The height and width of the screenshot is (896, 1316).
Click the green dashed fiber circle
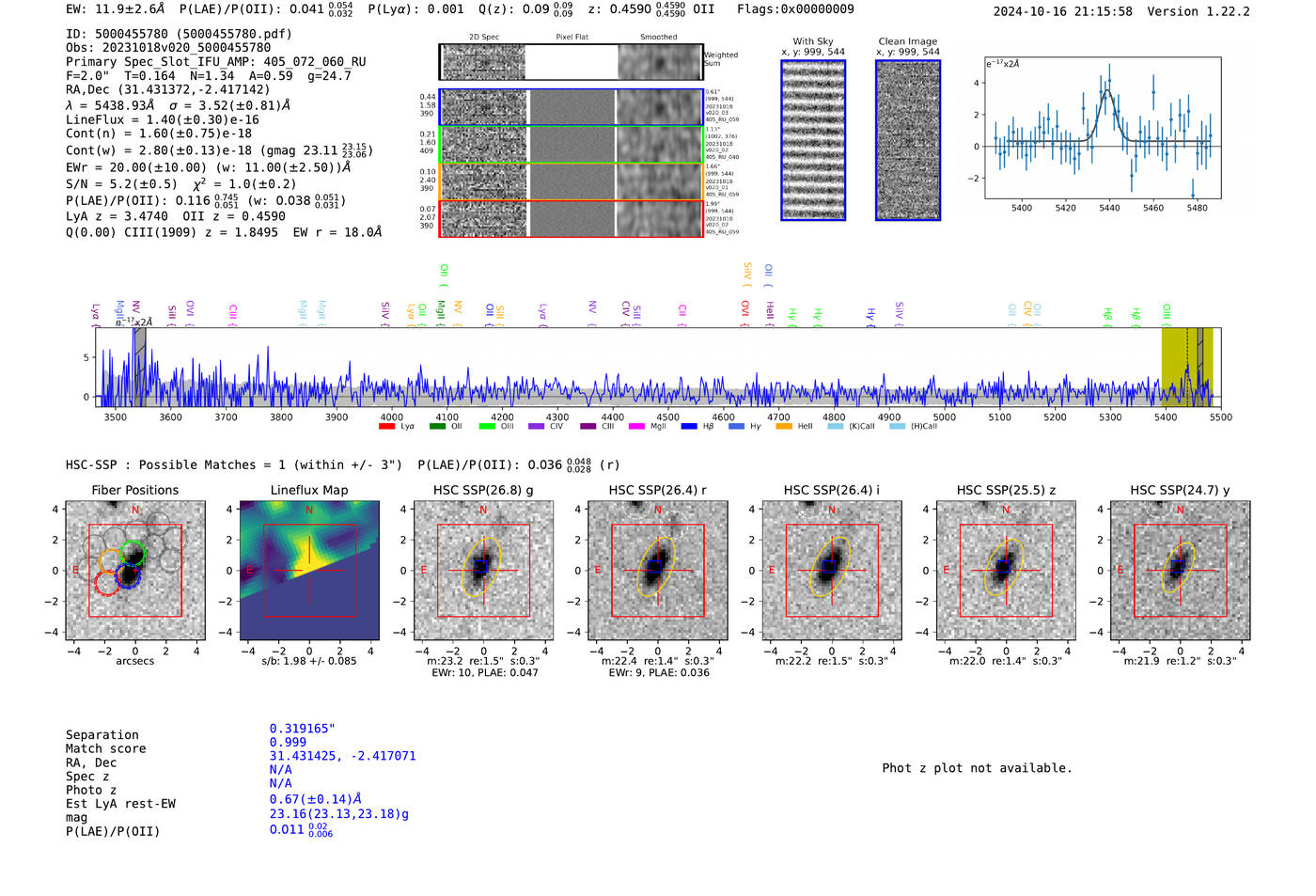(133, 553)
